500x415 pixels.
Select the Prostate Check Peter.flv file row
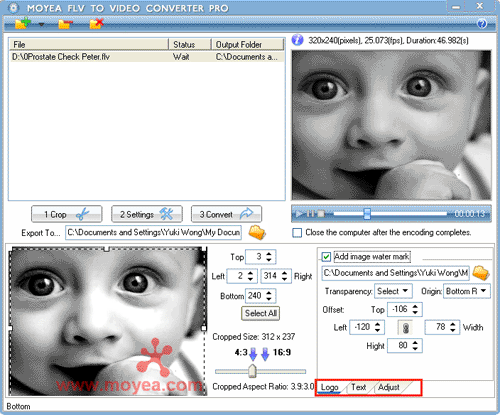click(147, 57)
